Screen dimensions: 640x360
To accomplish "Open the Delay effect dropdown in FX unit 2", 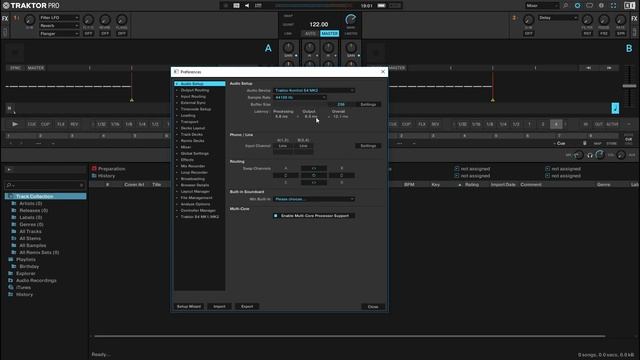I will pos(558,18).
